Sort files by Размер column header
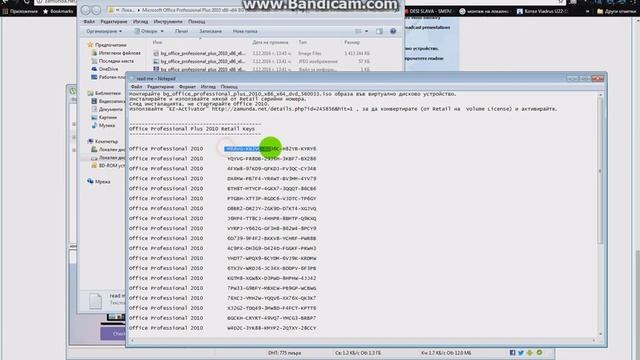The height and width of the screenshot is (360, 640). [x=352, y=42]
